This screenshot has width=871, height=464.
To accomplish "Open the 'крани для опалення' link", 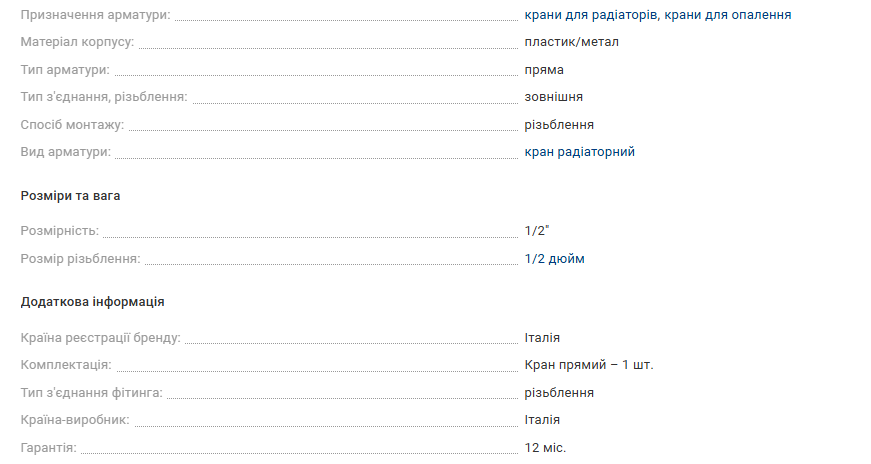I will [x=728, y=15].
